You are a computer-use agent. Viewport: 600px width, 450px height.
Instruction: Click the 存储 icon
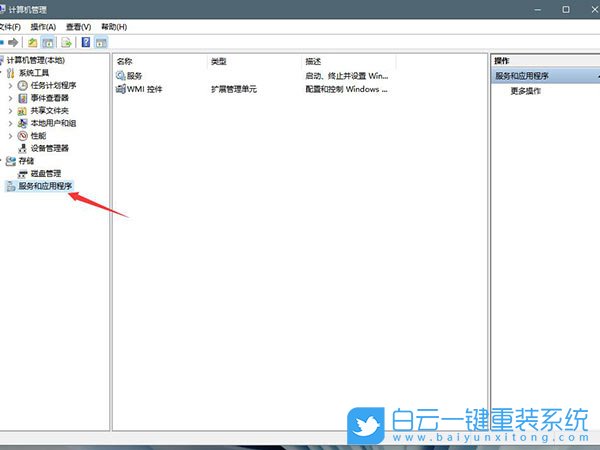(x=11, y=161)
